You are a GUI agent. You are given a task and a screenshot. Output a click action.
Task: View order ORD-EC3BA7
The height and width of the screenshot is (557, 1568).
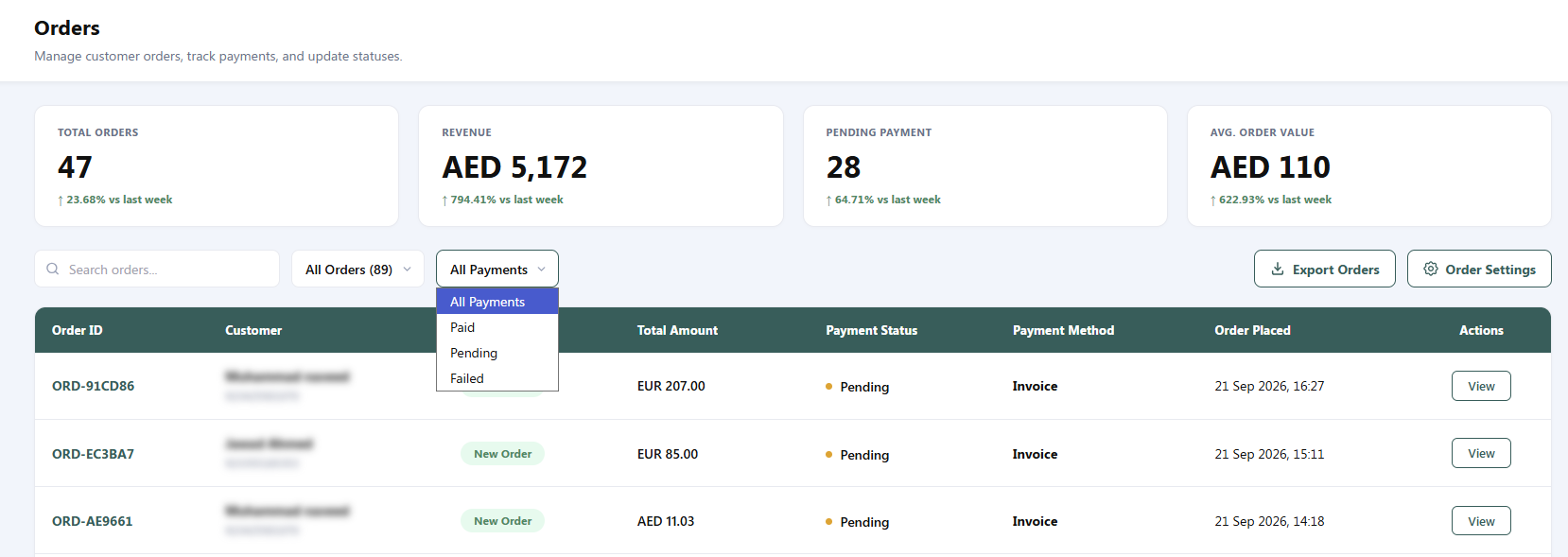tap(1481, 453)
